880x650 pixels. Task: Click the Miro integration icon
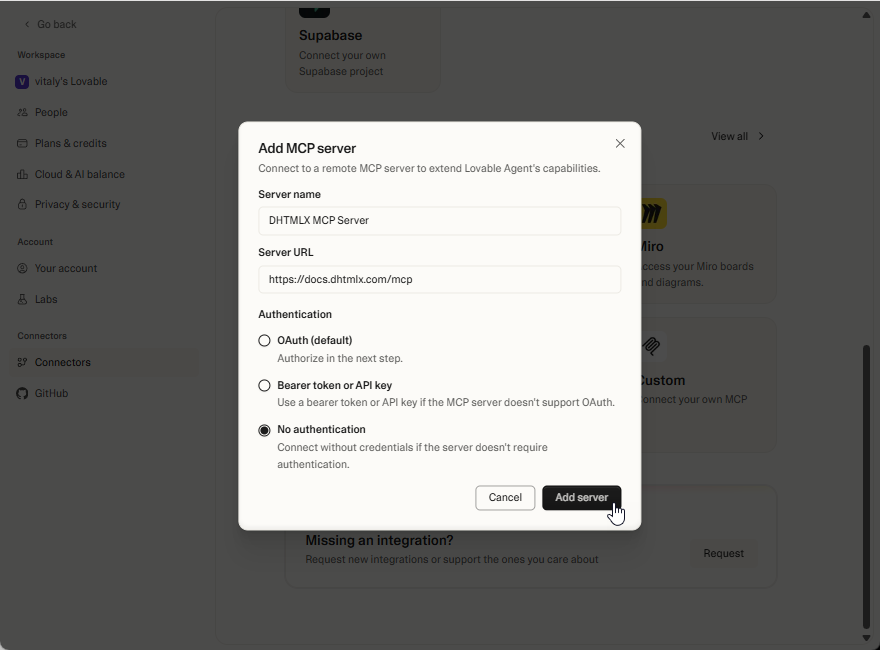pos(651,212)
